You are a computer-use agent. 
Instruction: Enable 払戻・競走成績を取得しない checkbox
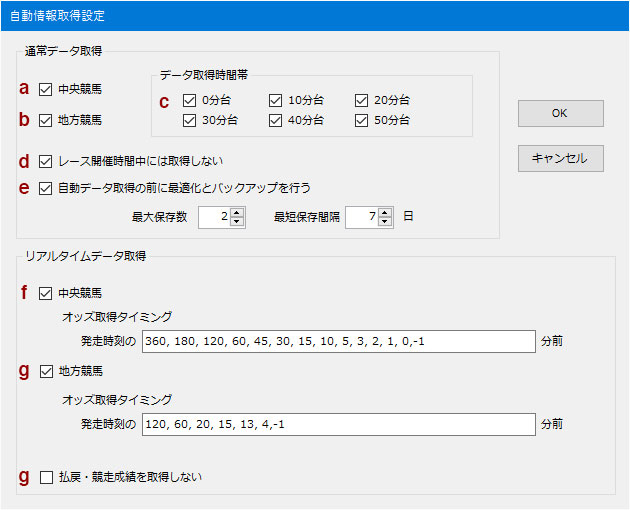[46, 477]
